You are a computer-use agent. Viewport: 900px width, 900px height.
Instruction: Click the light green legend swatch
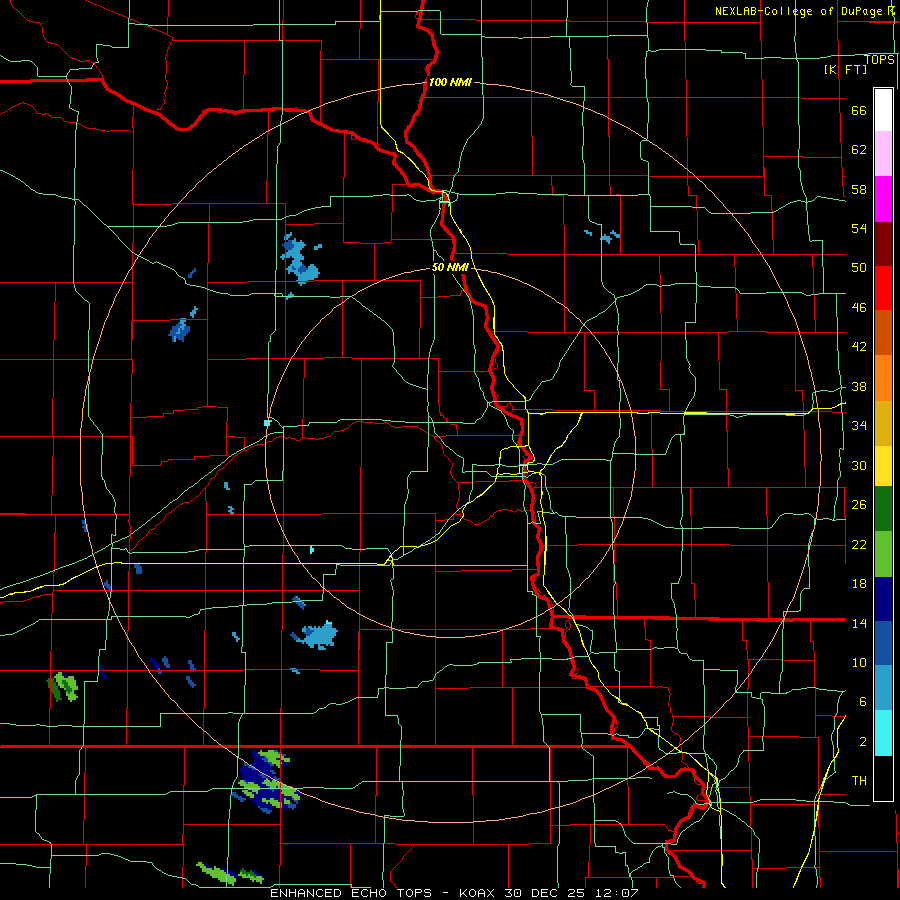883,554
